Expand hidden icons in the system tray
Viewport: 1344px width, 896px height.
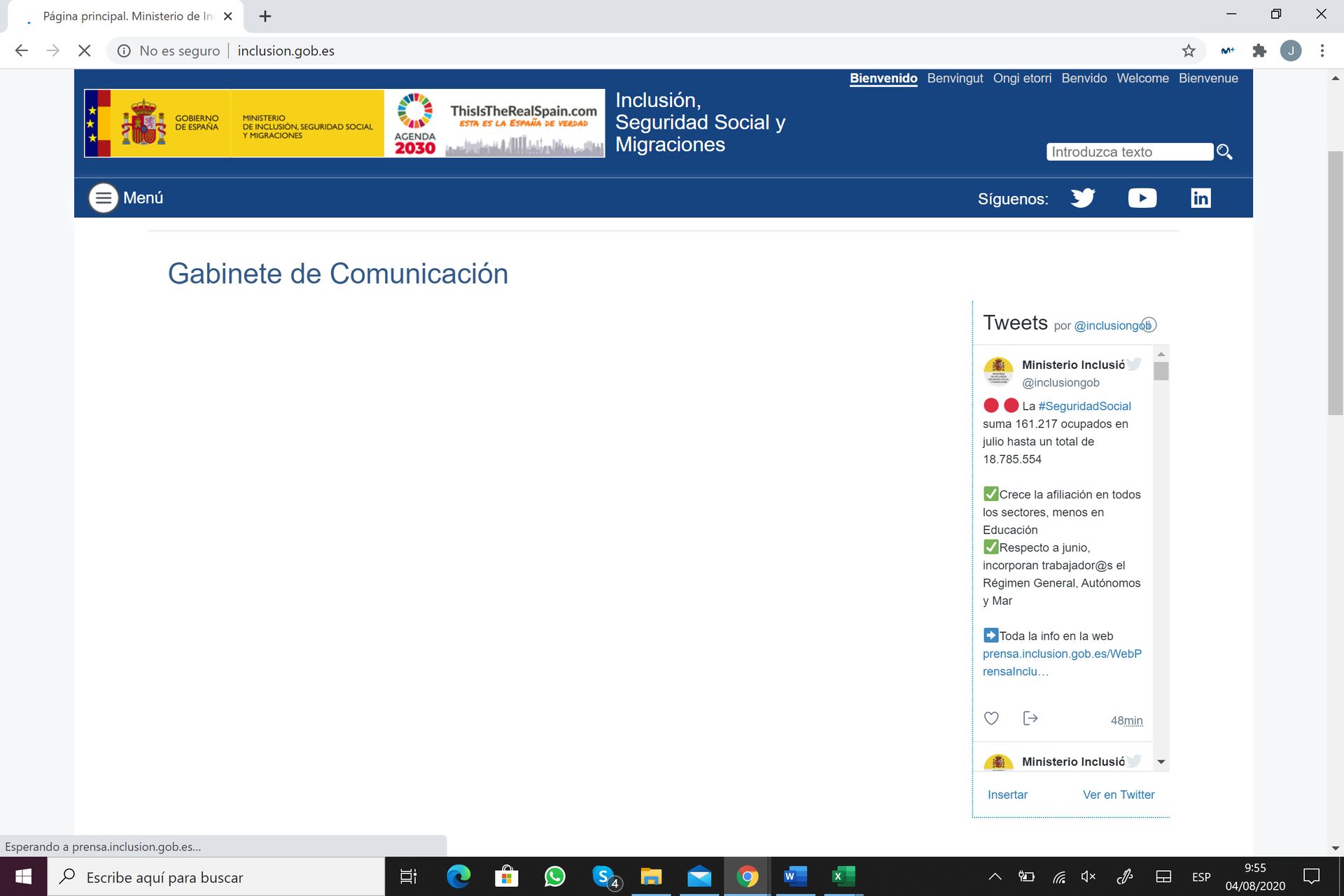(994, 876)
